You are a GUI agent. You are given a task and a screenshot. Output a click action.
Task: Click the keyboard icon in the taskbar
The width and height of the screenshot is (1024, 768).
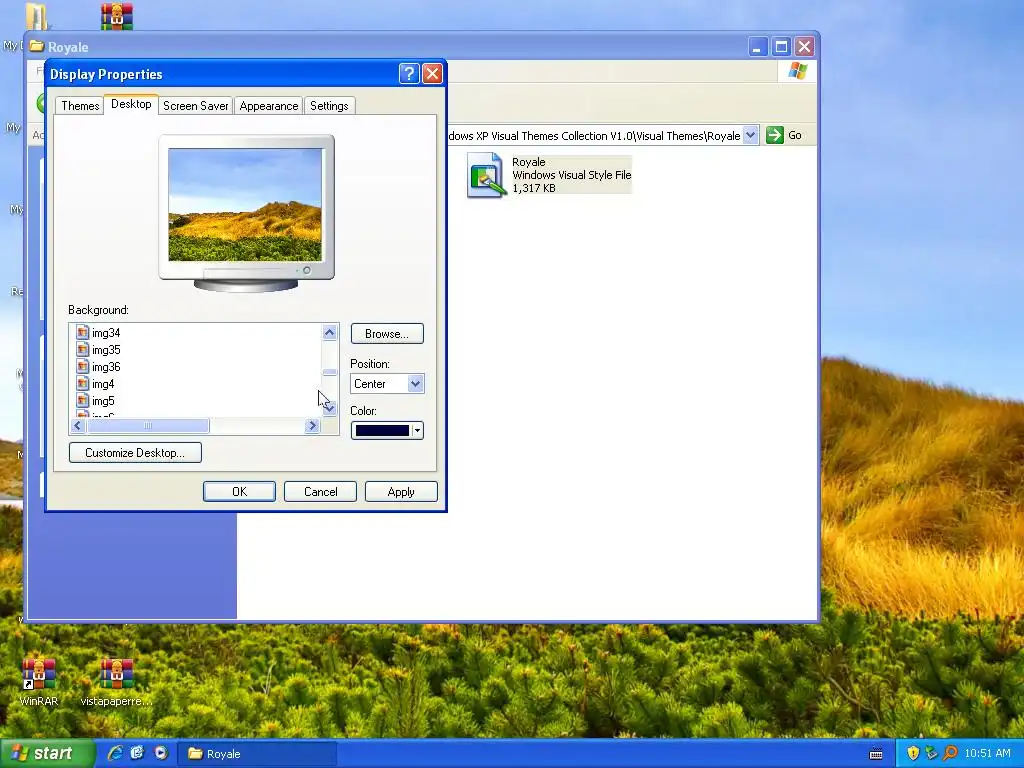point(876,754)
